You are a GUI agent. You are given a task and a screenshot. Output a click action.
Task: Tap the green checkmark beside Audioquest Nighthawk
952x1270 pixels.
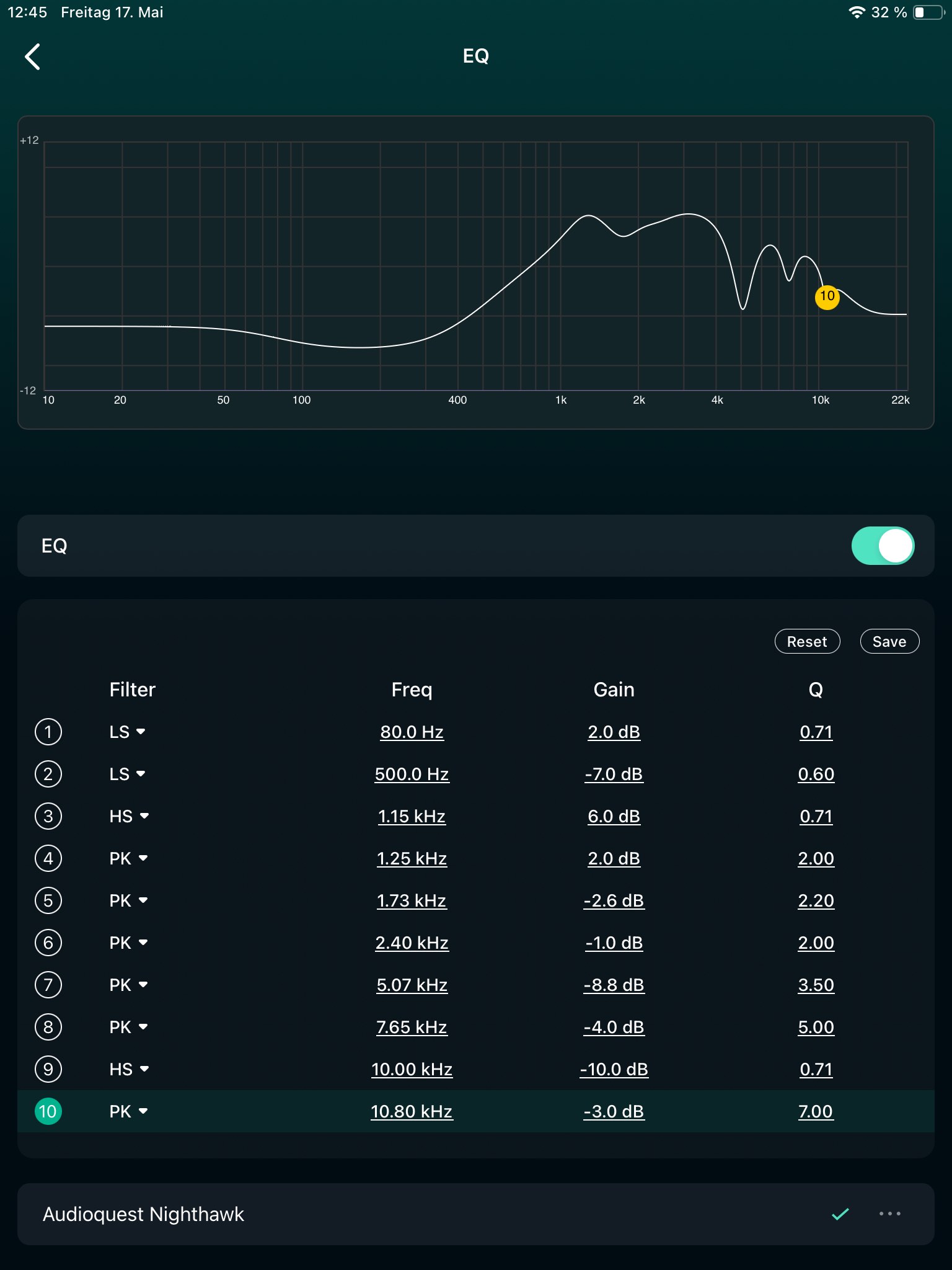[x=840, y=1214]
